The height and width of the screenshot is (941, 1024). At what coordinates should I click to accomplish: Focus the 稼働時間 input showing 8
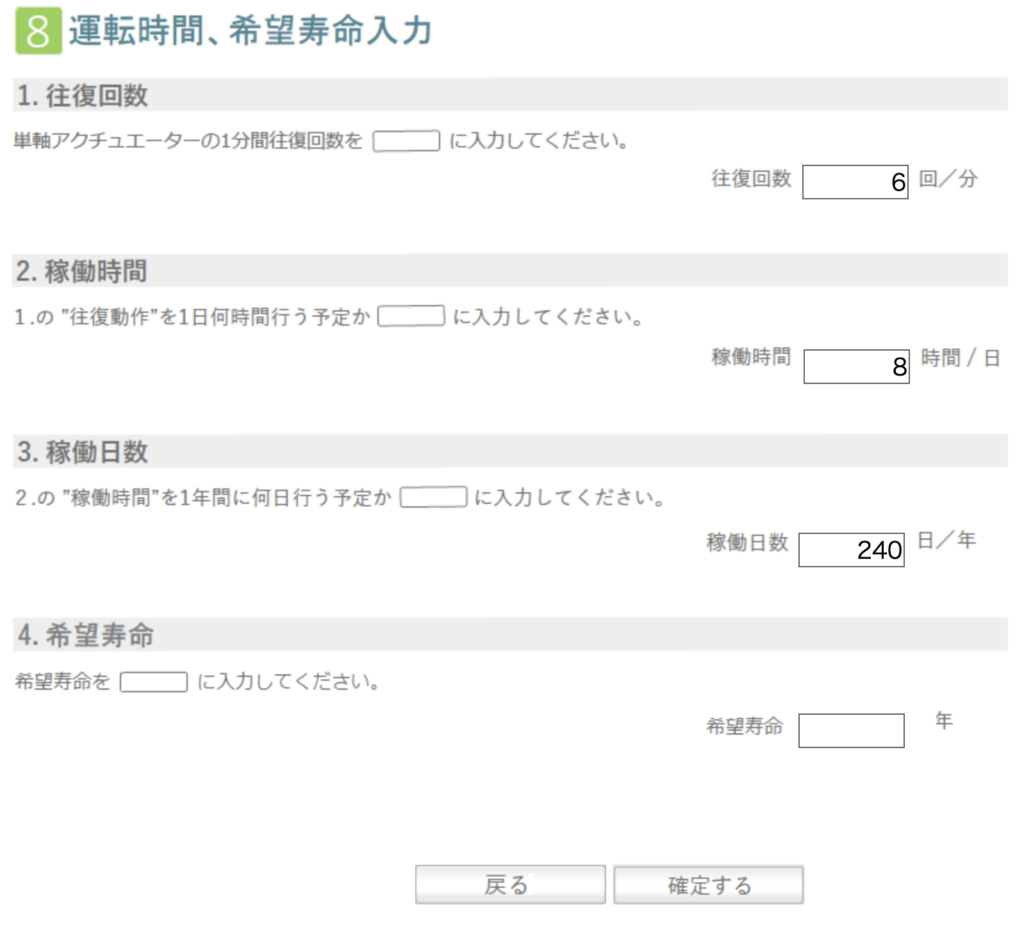pos(856,366)
